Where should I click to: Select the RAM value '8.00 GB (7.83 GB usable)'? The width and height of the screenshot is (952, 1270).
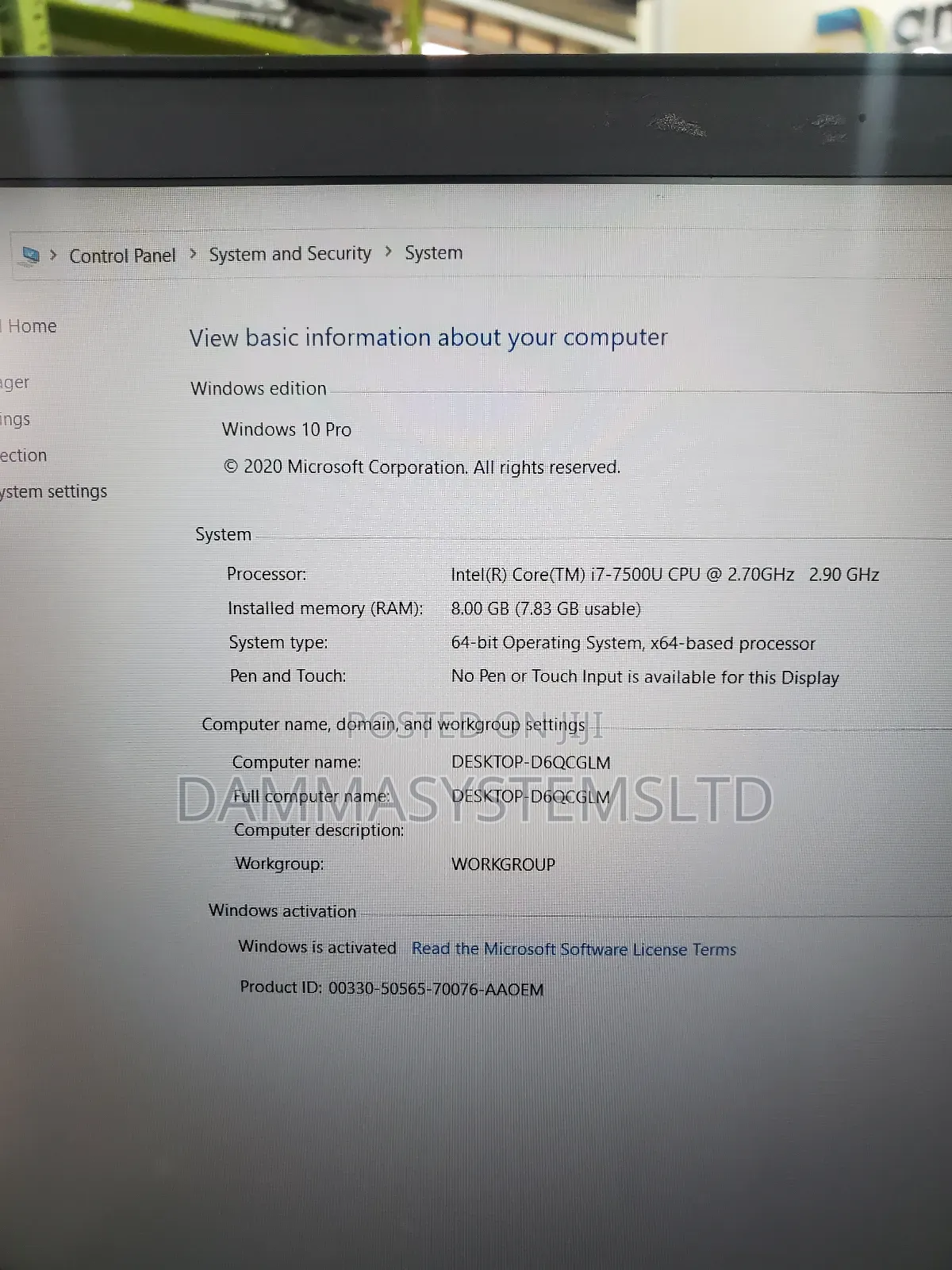click(546, 609)
